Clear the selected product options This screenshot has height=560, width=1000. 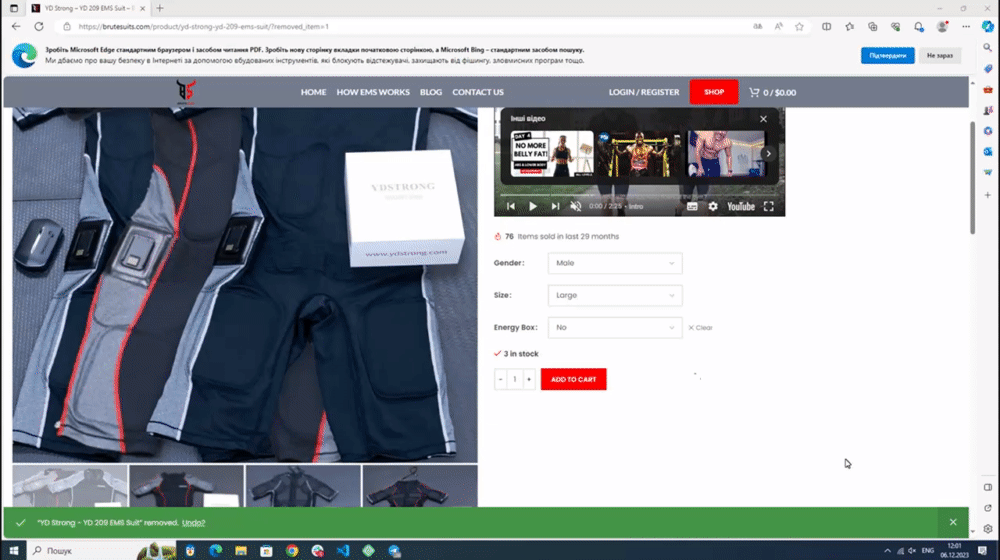tap(700, 328)
